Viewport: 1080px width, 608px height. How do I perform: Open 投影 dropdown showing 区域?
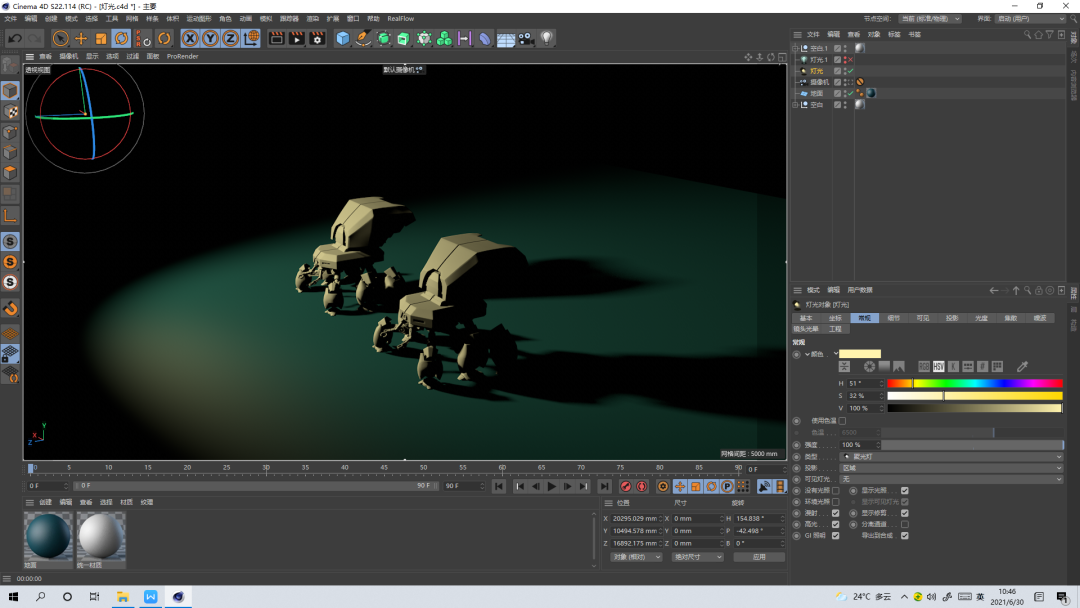(951, 468)
